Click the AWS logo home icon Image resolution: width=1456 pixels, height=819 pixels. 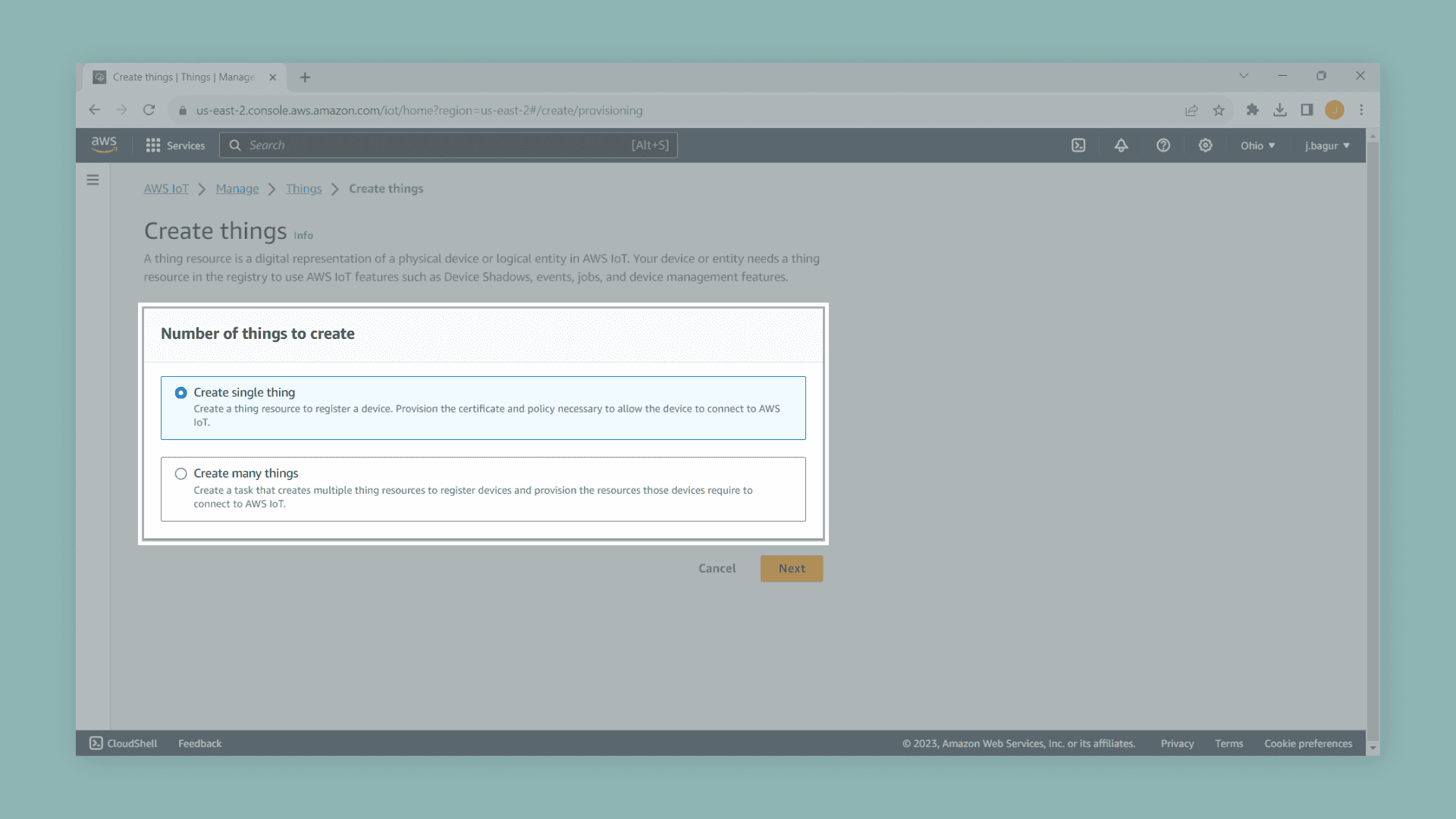point(104,145)
